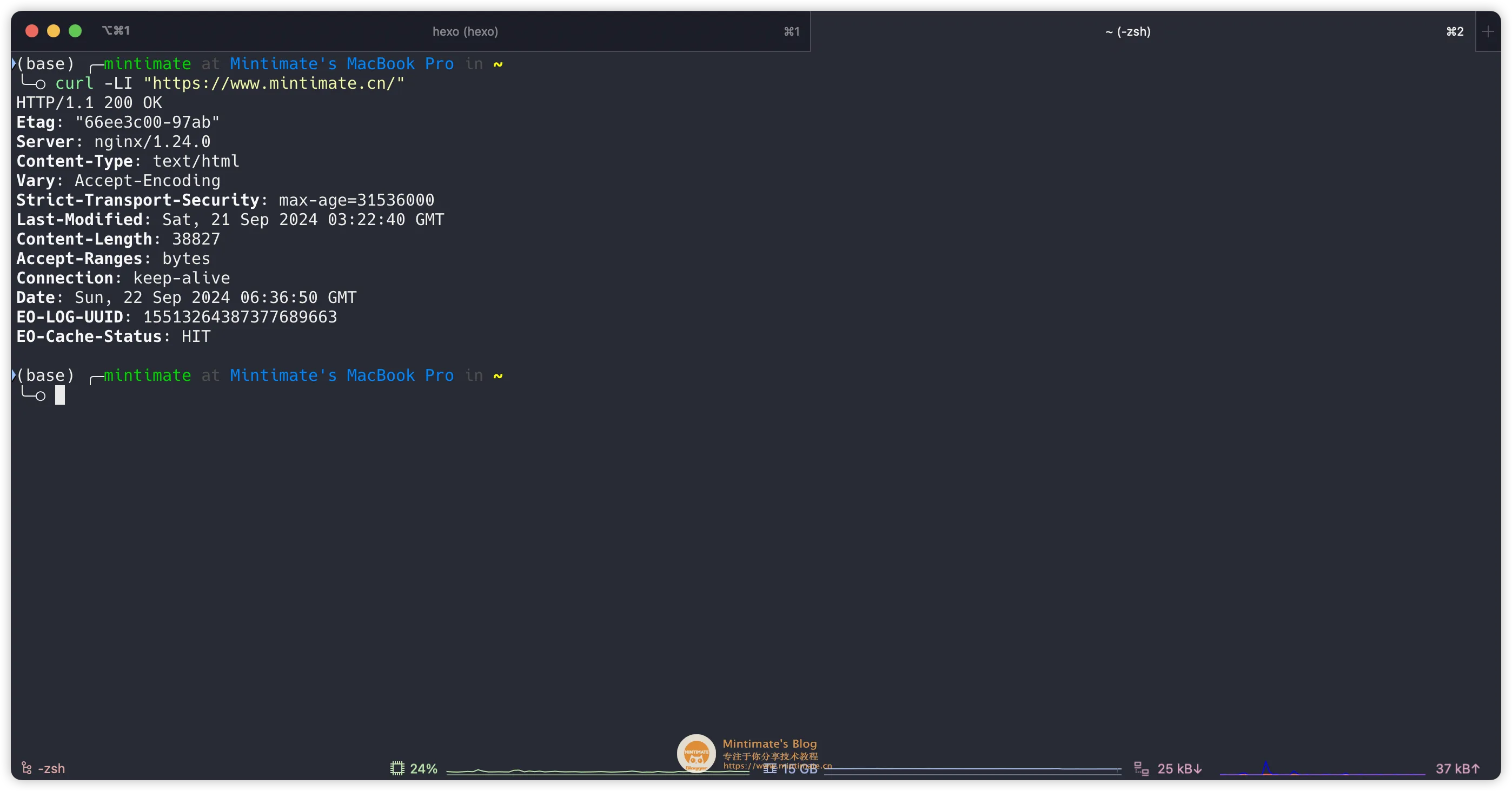Click the EO-Cache-Status: HIT line
The height and width of the screenshot is (791, 1512).
(x=113, y=336)
